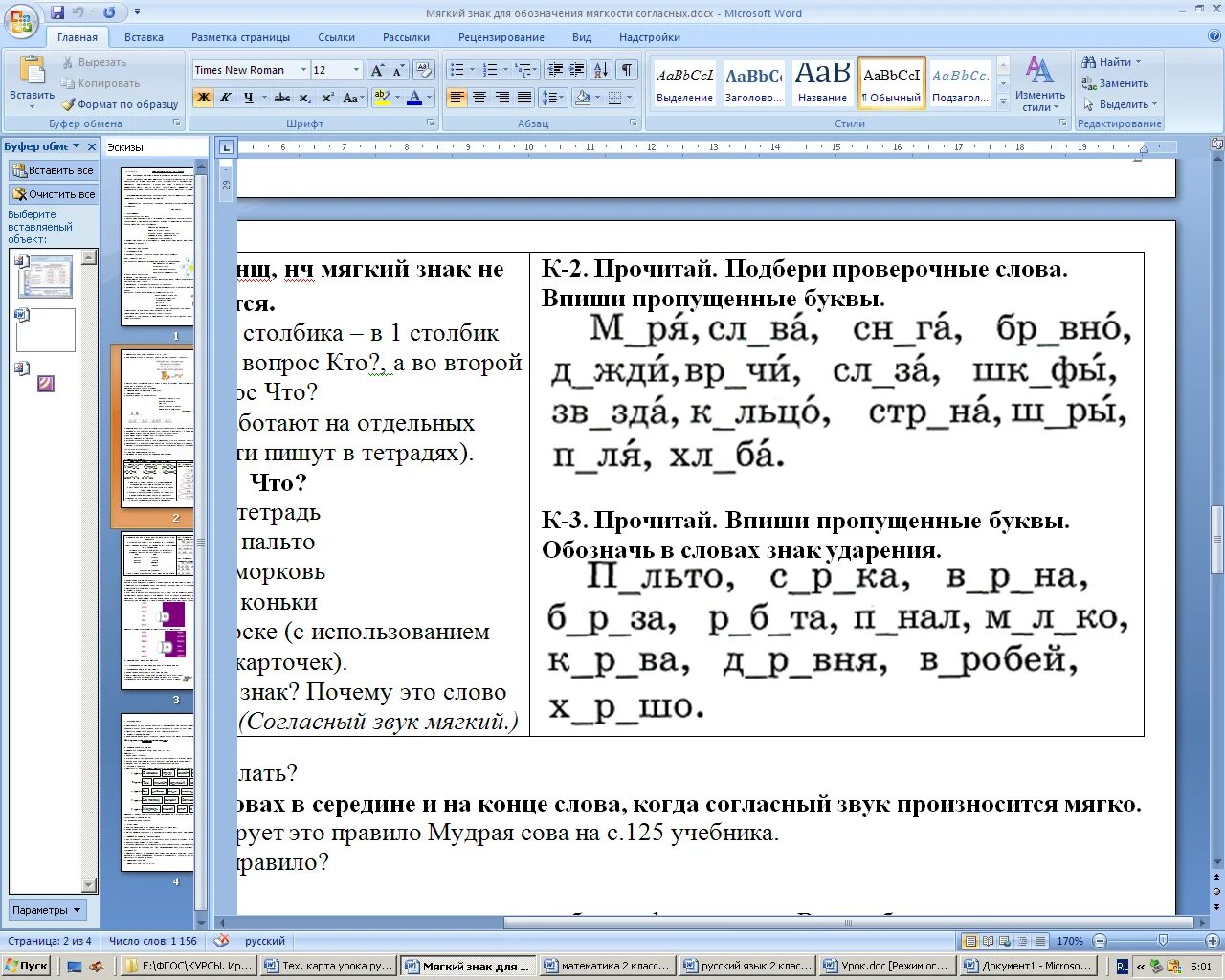
Task: Open the Вставка ribbon tab
Action: point(144,37)
